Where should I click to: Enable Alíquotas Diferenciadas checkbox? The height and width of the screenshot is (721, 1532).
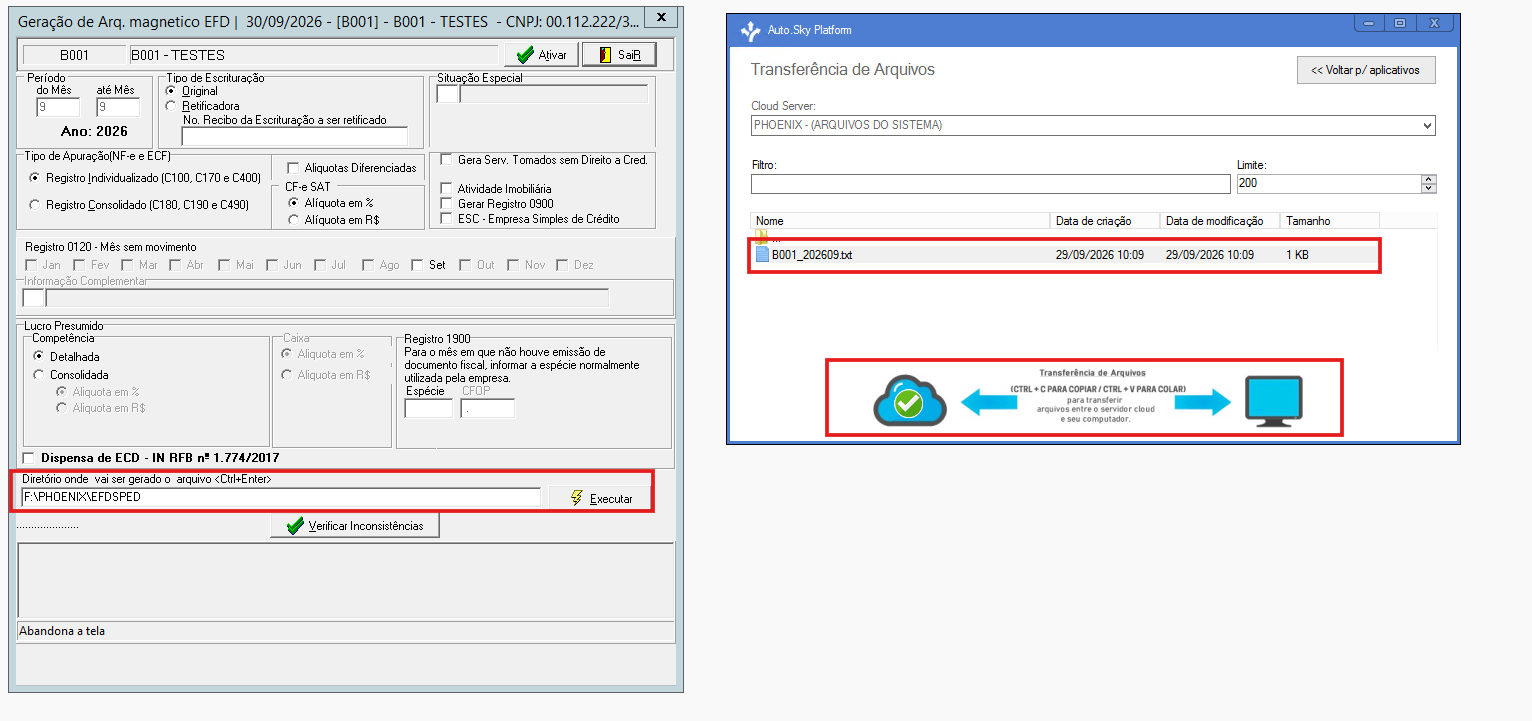pos(293,168)
